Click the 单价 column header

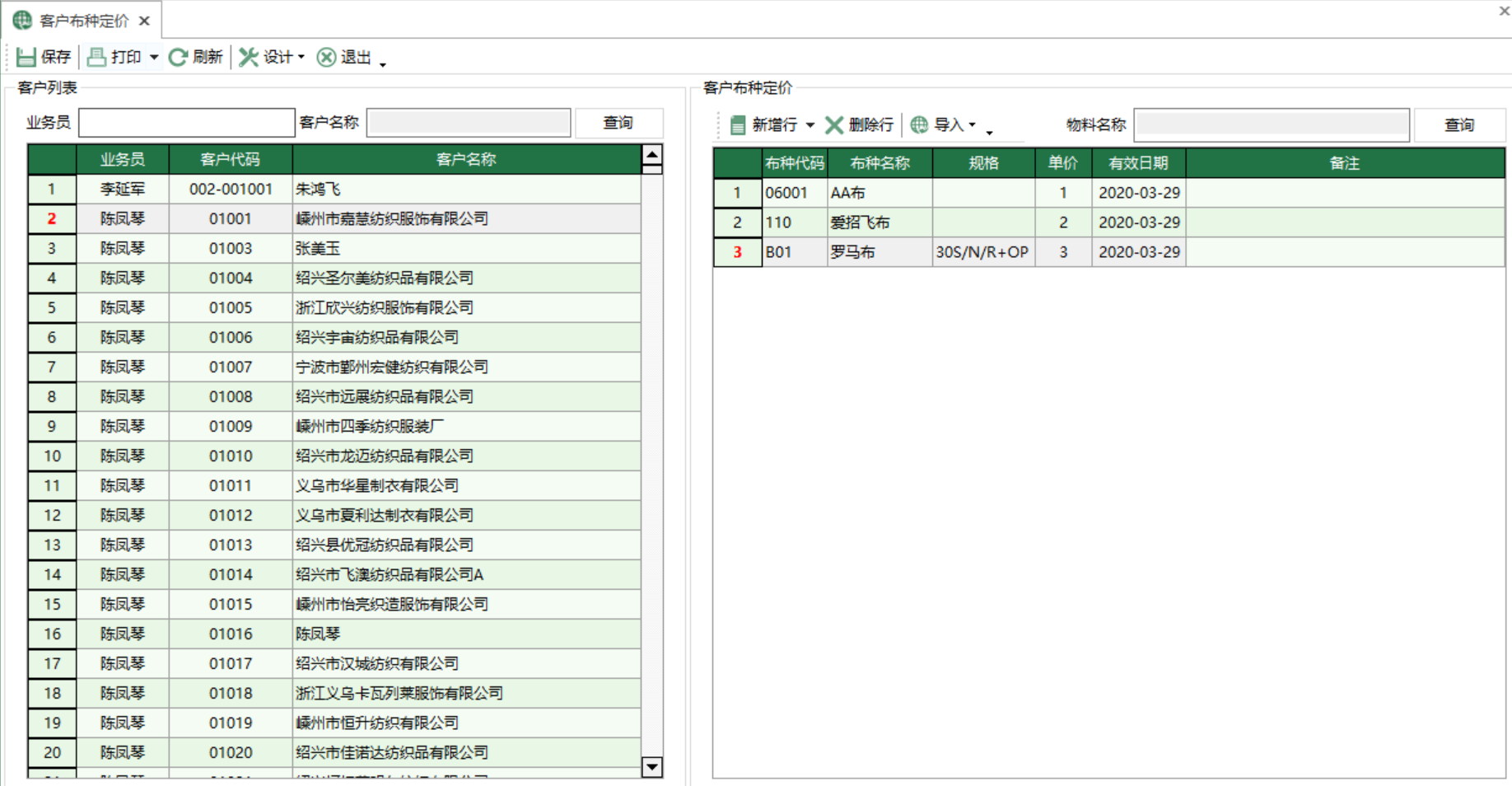point(1063,163)
